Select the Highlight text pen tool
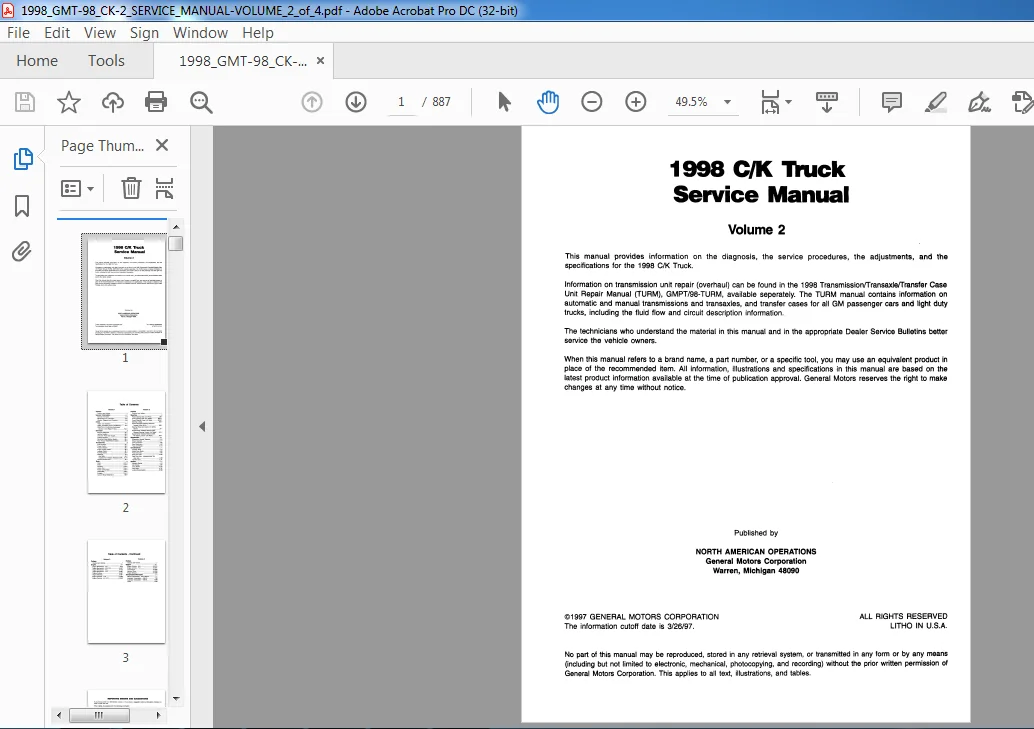 (x=935, y=102)
